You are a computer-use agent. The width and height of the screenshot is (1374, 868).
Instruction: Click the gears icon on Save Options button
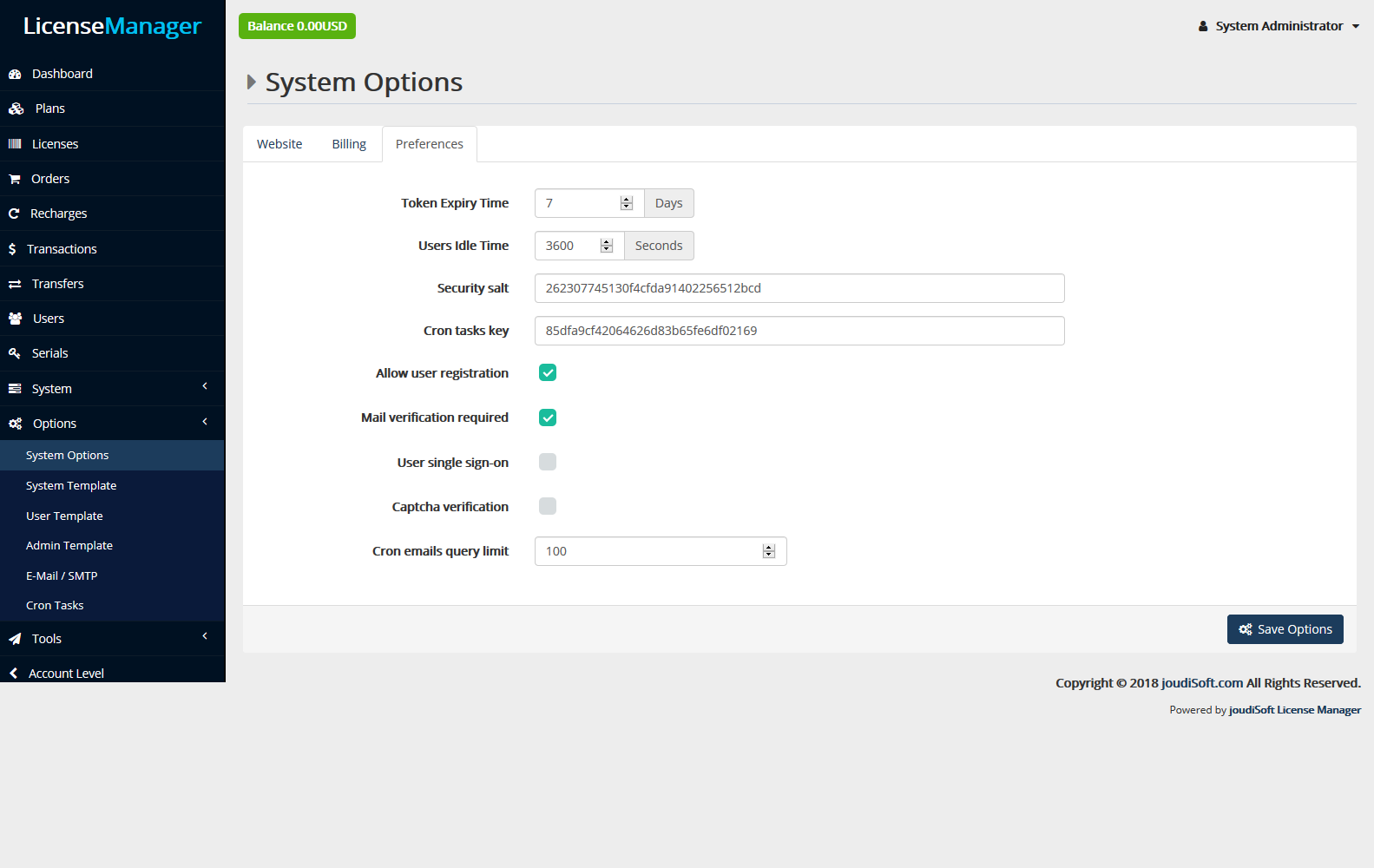tap(1246, 629)
